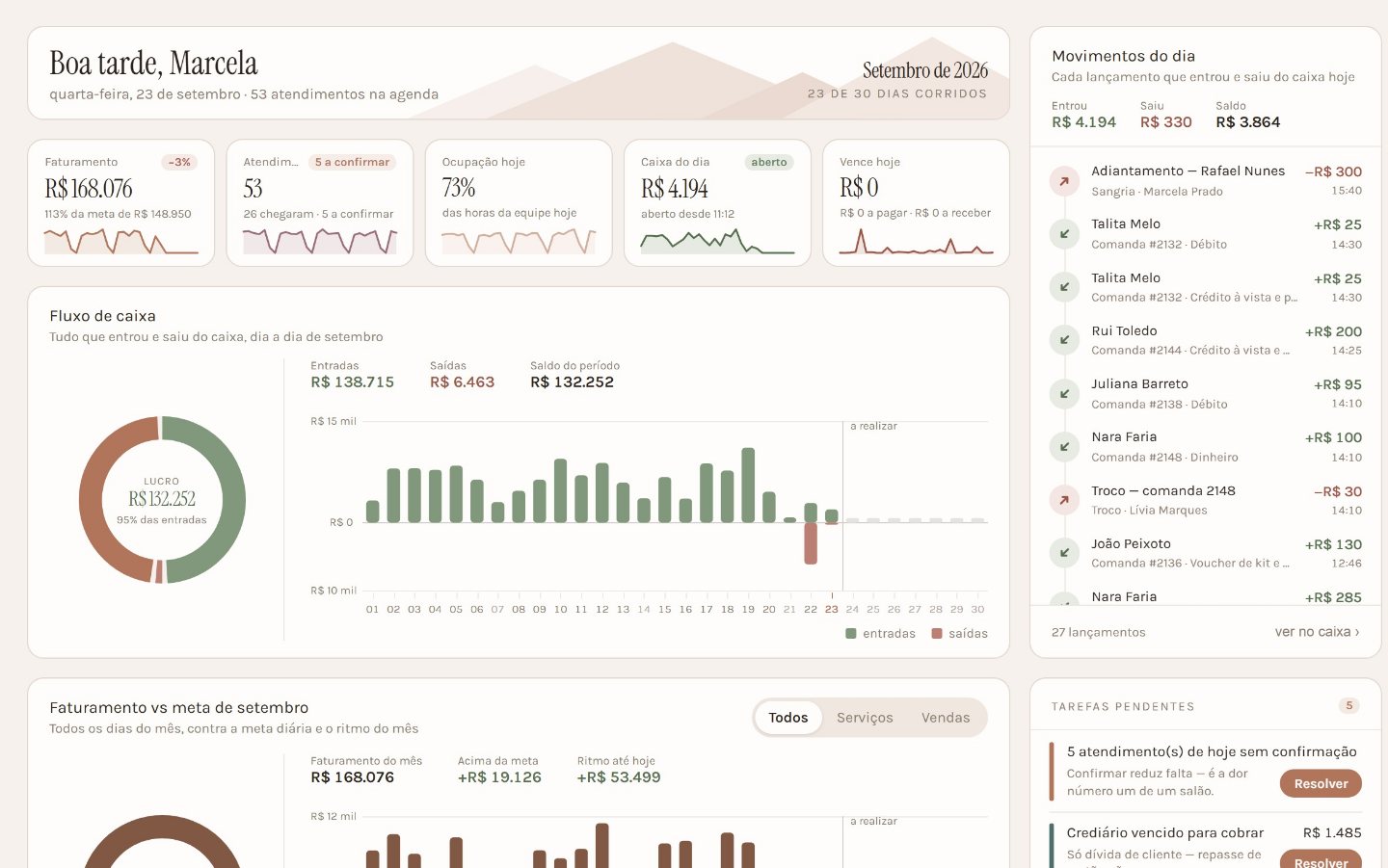The image size is (1388, 868).
Task: Select the incoming arrow icon beside Rui Toledo
Action: point(1064,340)
